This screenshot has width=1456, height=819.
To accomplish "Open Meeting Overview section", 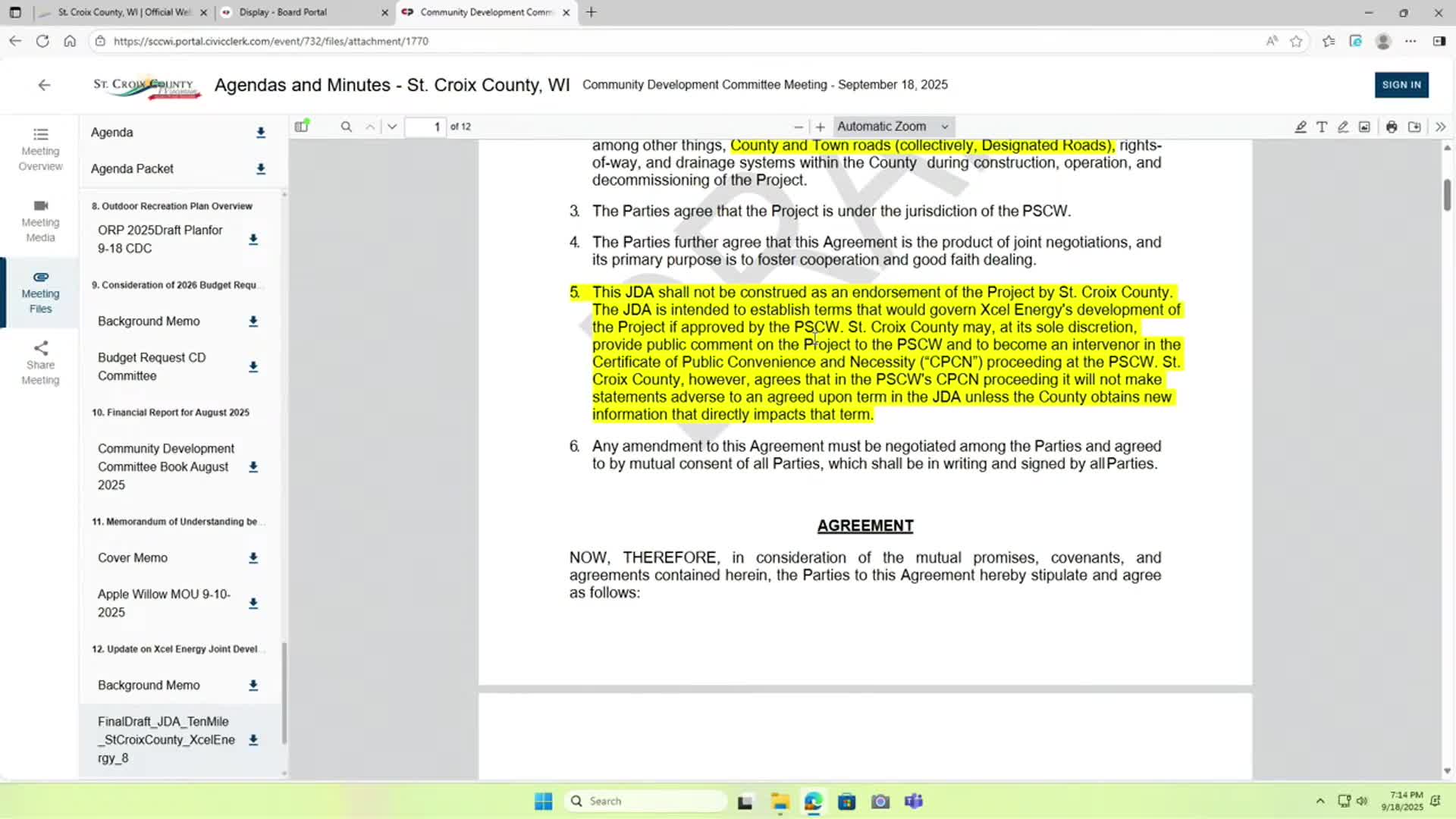I will (40, 150).
